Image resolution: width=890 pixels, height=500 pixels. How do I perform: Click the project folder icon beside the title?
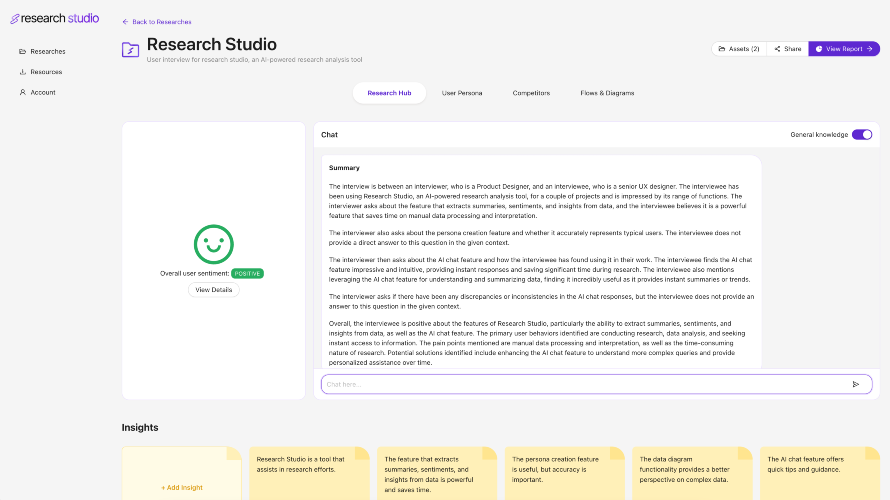[131, 50]
